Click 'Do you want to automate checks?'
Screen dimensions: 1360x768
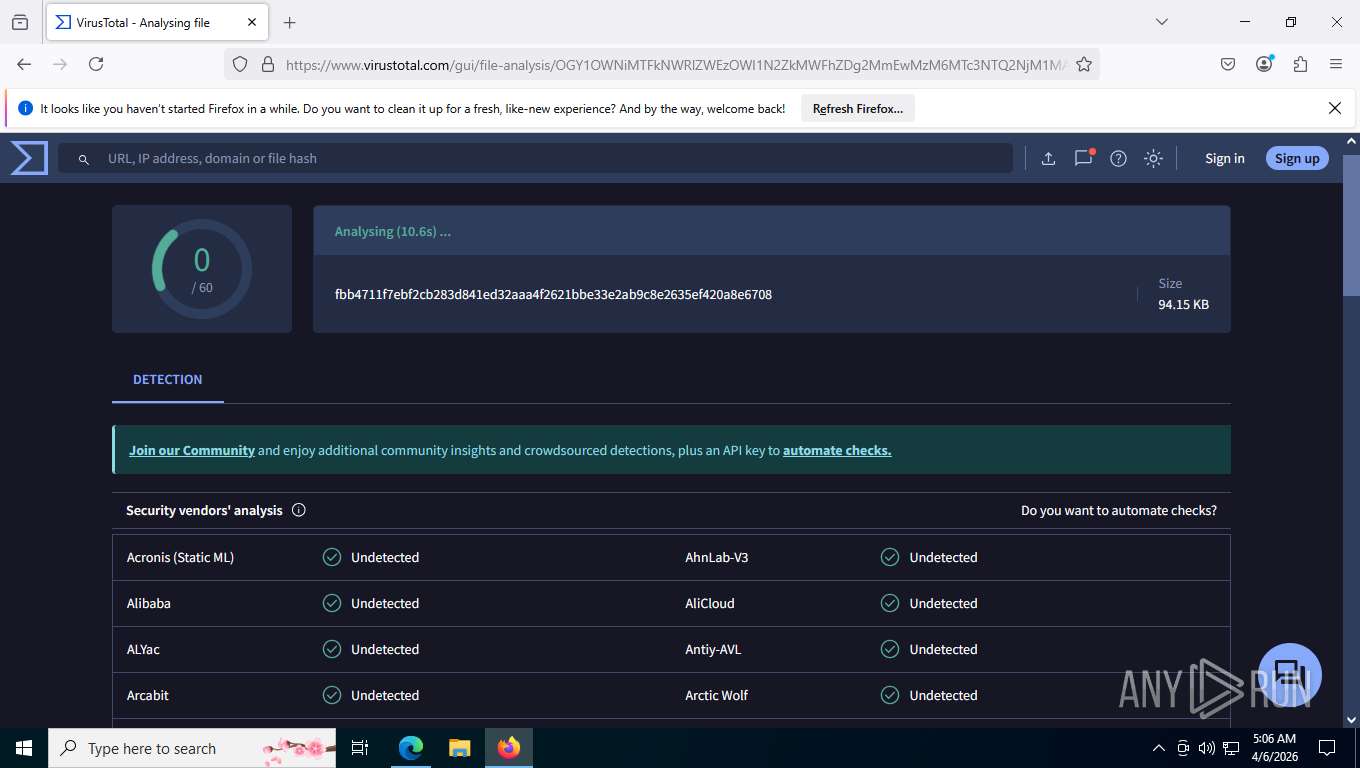[1119, 510]
